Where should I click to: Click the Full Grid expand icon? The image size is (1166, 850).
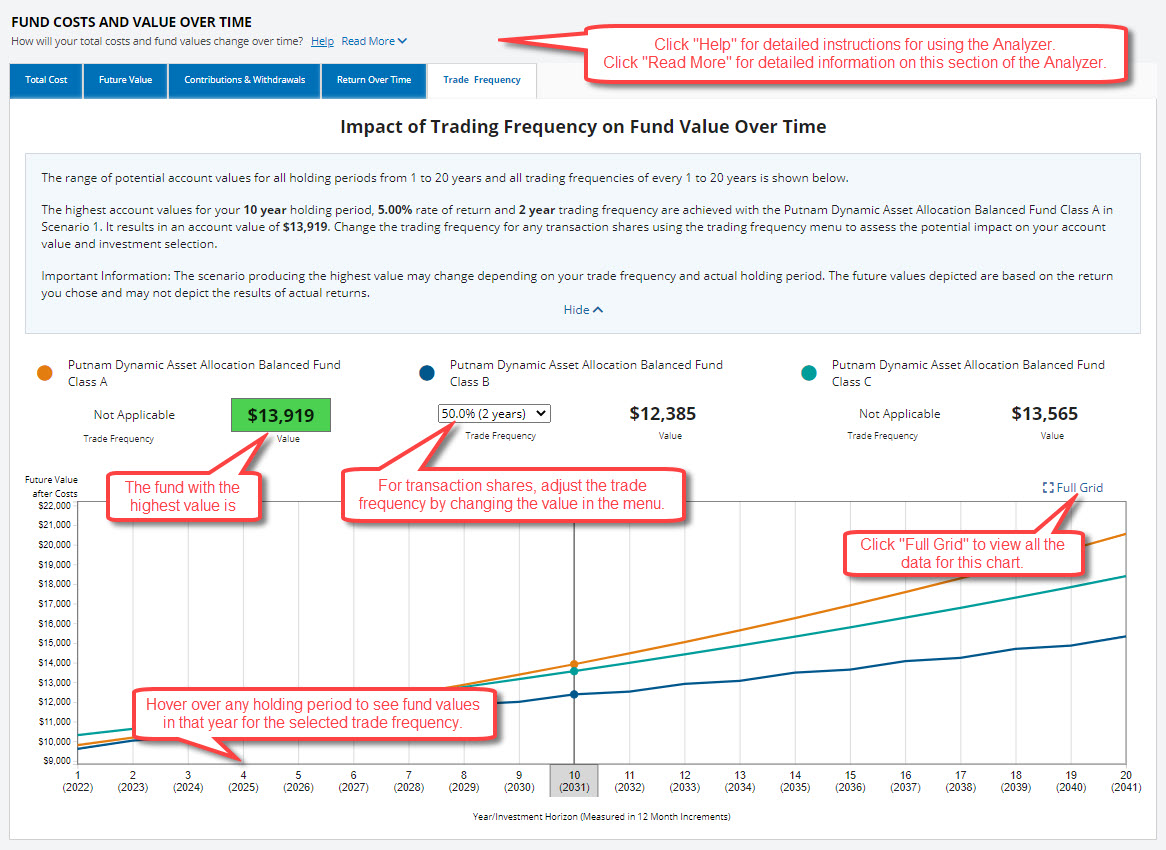(1050, 487)
